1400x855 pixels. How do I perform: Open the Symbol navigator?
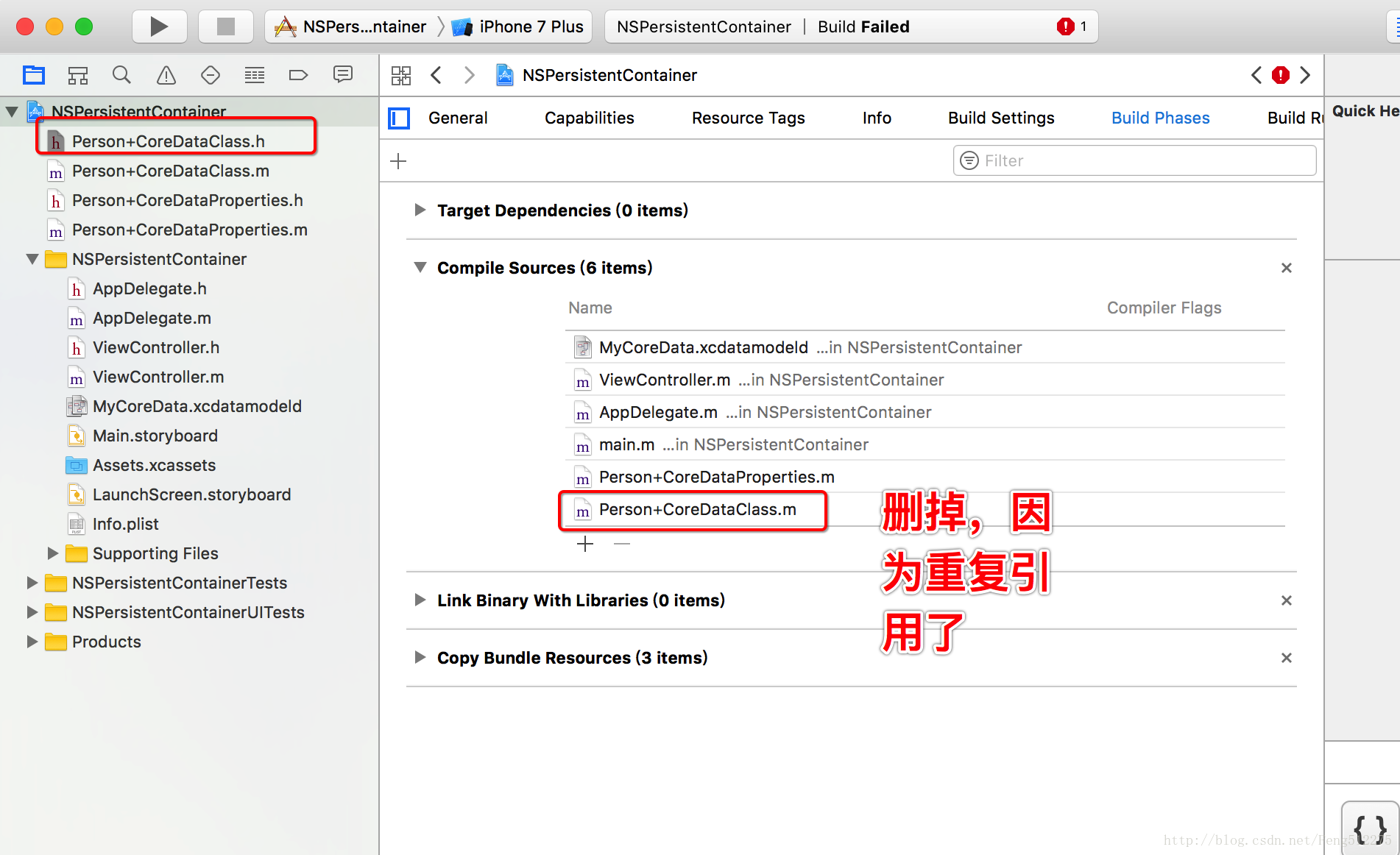[78, 75]
